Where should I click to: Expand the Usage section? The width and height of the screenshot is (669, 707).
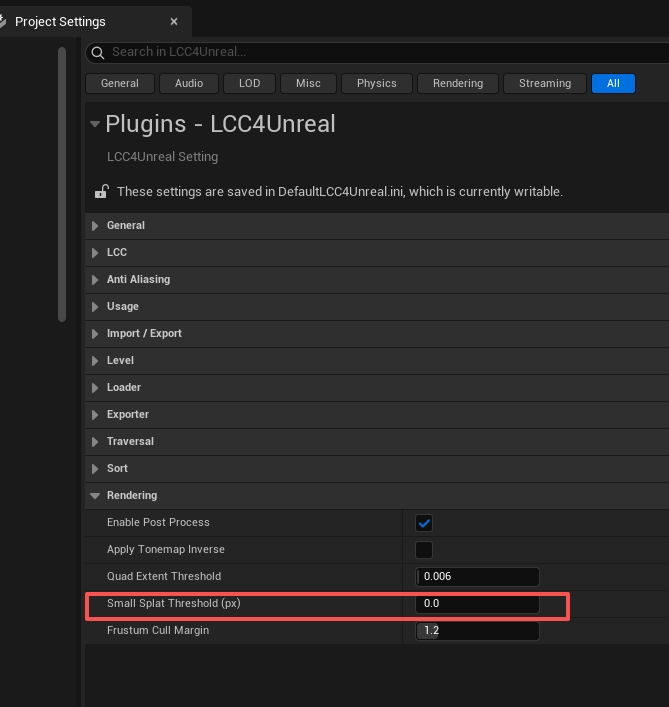pyautogui.click(x=95, y=307)
